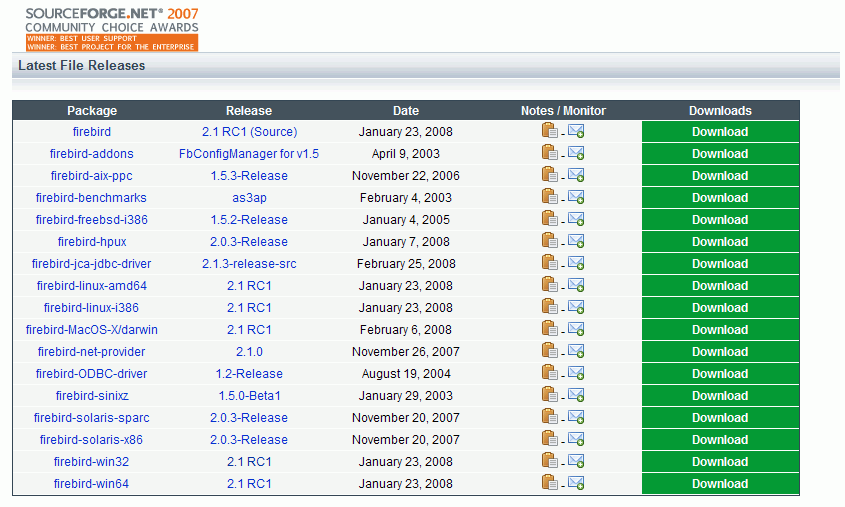Monitor the firebird-addons package via envelope icon
The height and width of the screenshot is (507, 845).
point(576,153)
